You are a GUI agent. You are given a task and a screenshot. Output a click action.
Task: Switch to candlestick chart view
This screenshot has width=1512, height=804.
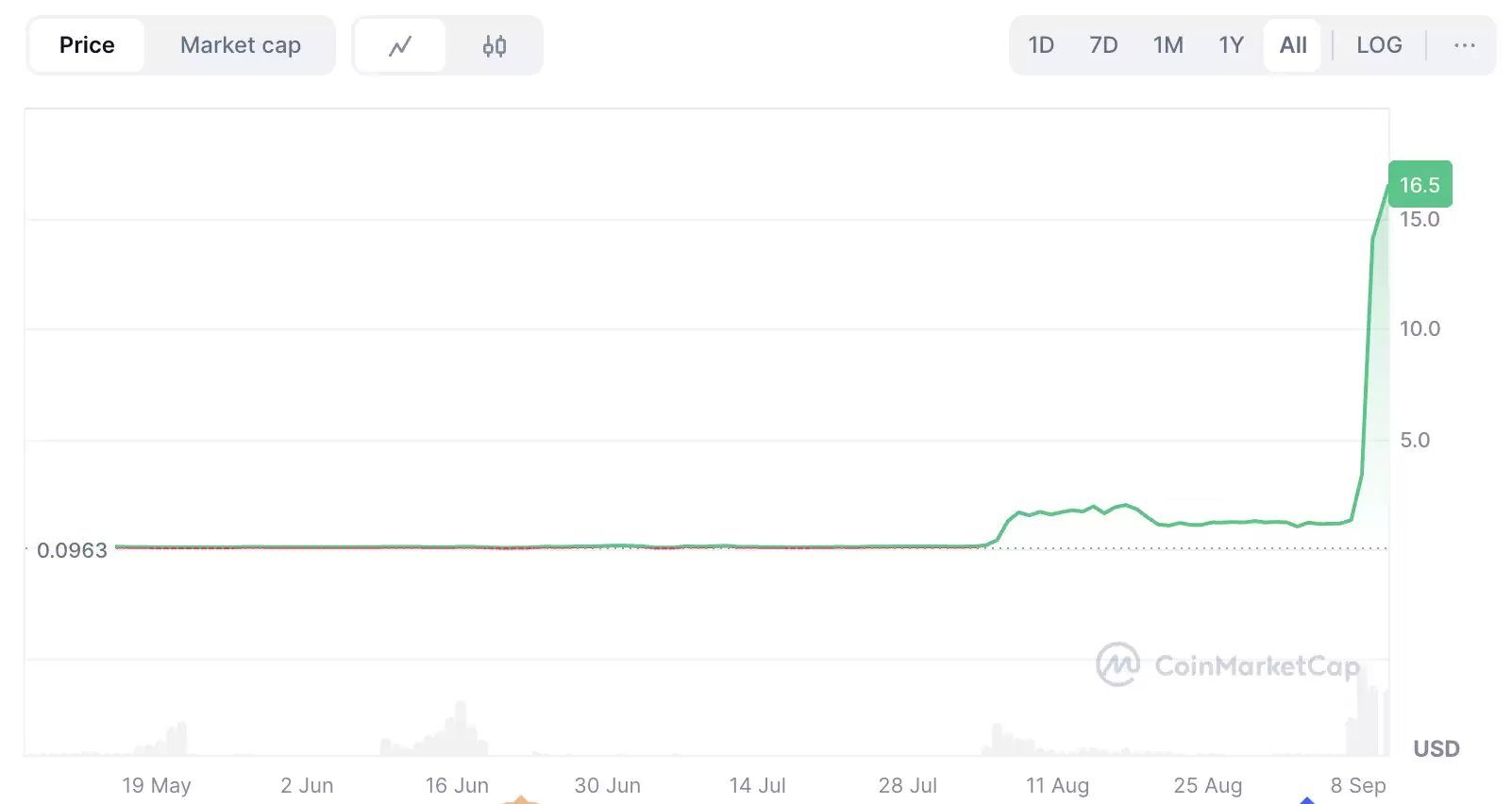495,45
